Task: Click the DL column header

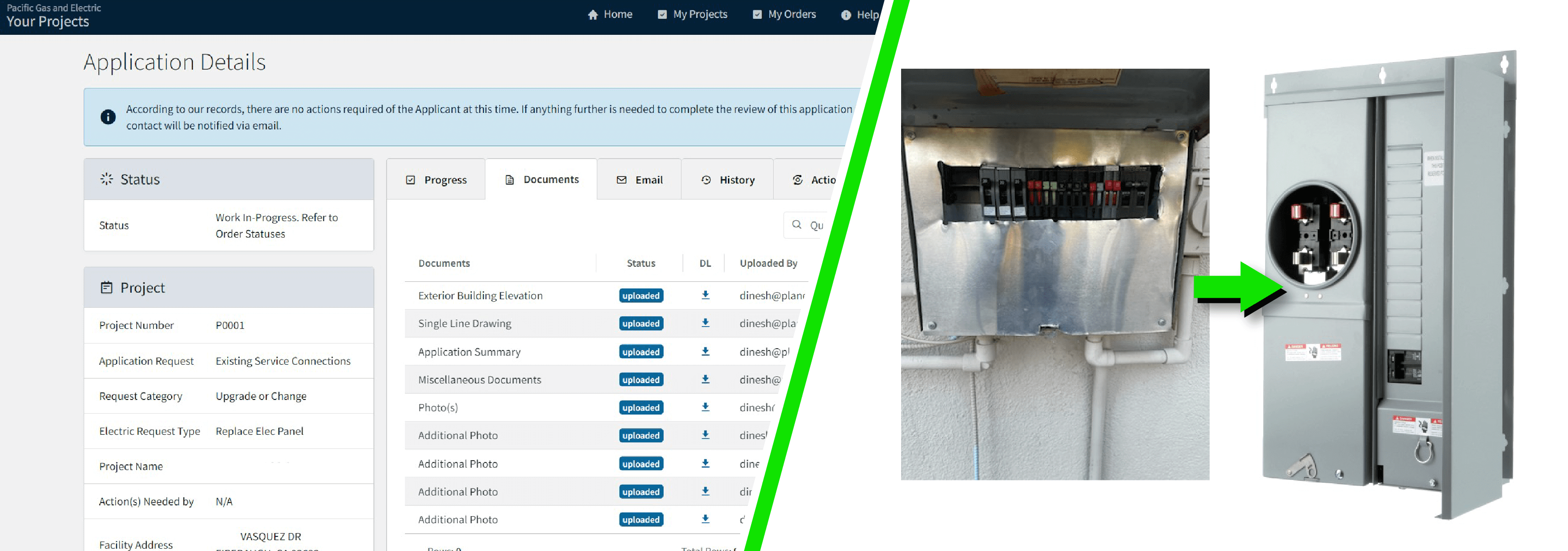Action: tap(705, 263)
